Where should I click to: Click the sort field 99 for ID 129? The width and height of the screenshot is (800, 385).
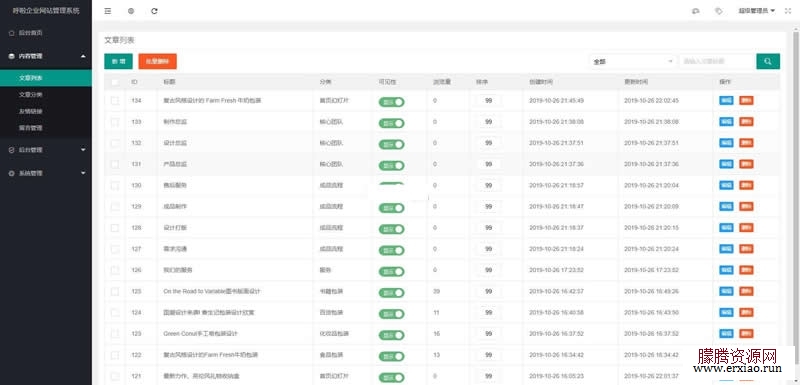point(488,207)
